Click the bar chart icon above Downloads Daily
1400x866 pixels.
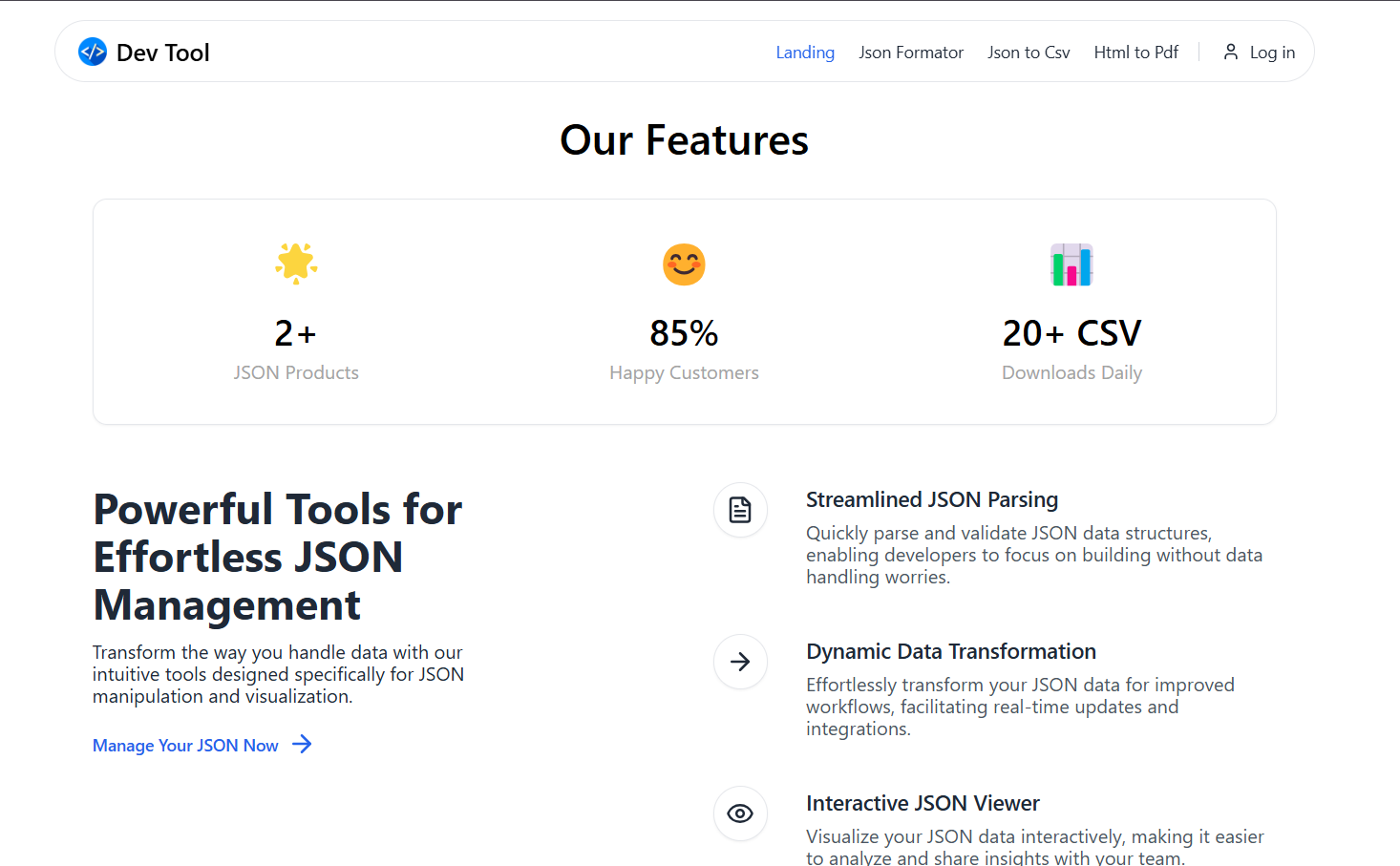[1071, 264]
